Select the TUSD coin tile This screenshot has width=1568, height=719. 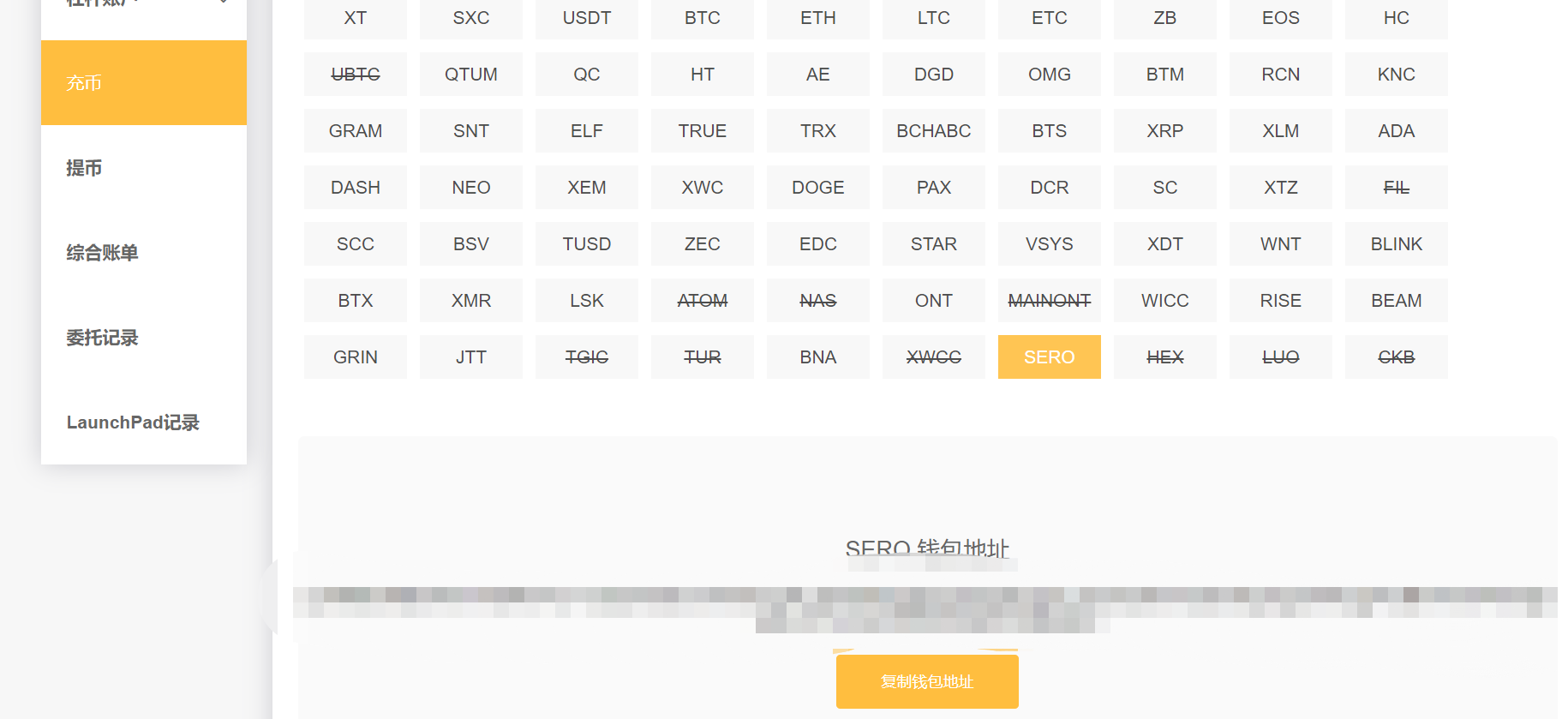[x=587, y=244]
